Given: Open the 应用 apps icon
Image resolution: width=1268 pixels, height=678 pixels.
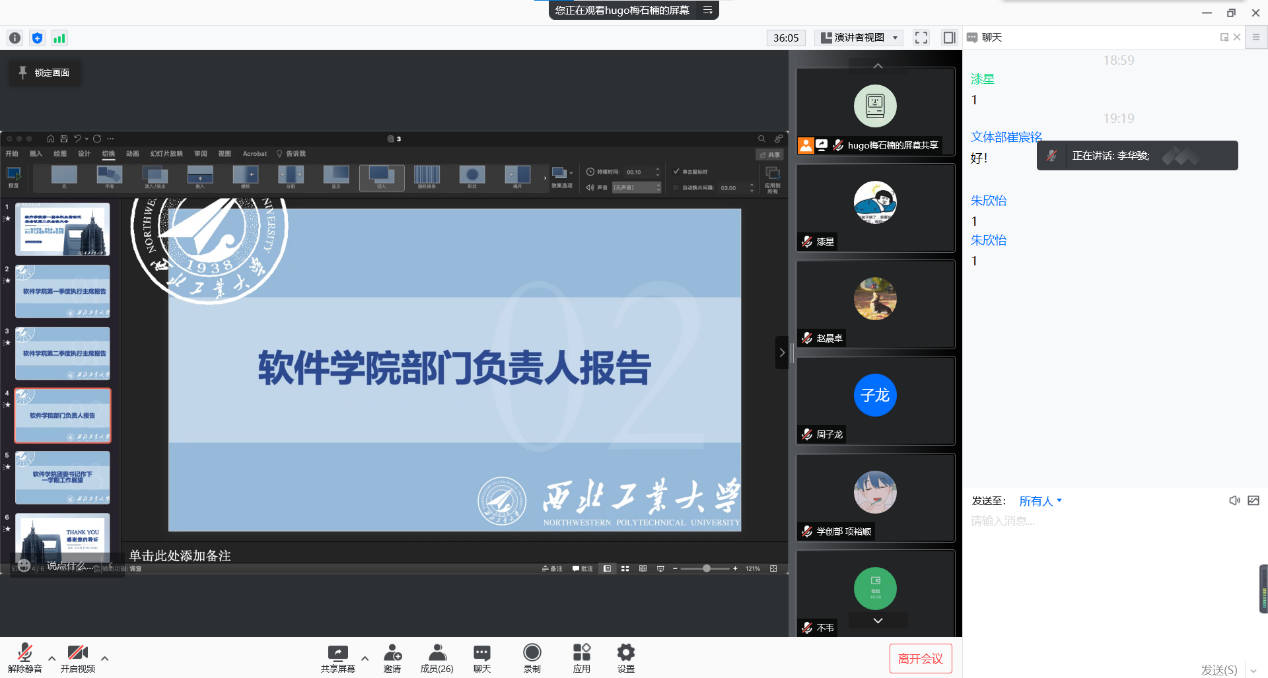Looking at the screenshot, I should point(581,657).
